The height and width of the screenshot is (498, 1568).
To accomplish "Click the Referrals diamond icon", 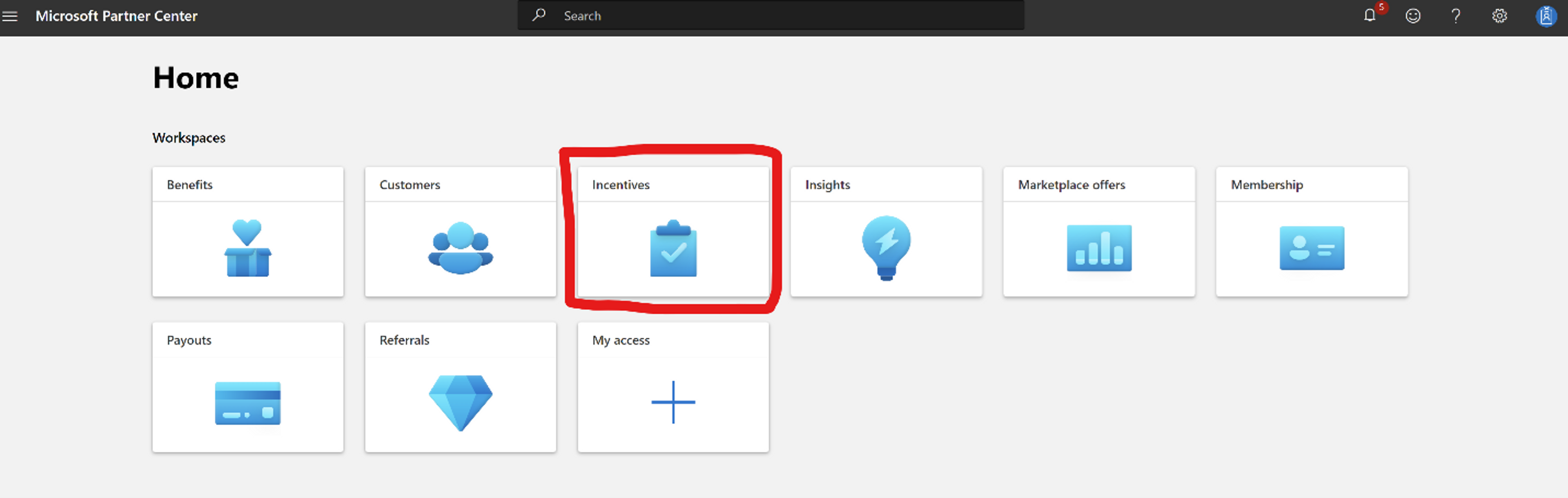I will click(x=460, y=402).
